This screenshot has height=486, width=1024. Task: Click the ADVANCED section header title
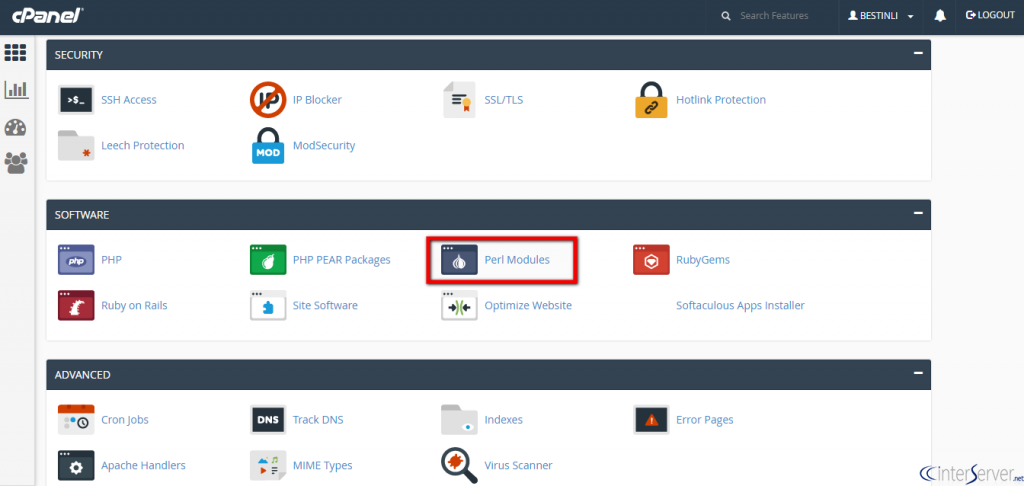[x=82, y=375]
